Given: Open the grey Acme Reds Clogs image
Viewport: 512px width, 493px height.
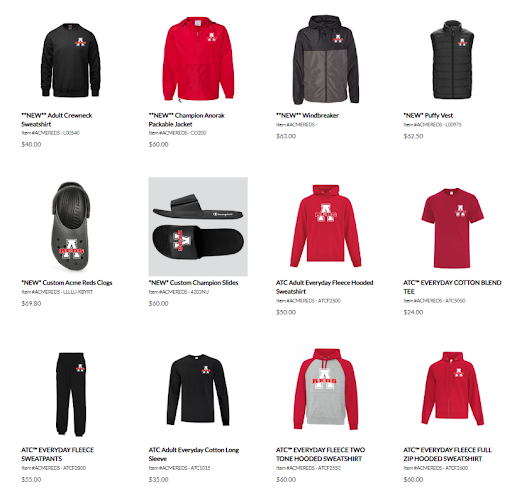Looking at the screenshot, I should [71, 226].
